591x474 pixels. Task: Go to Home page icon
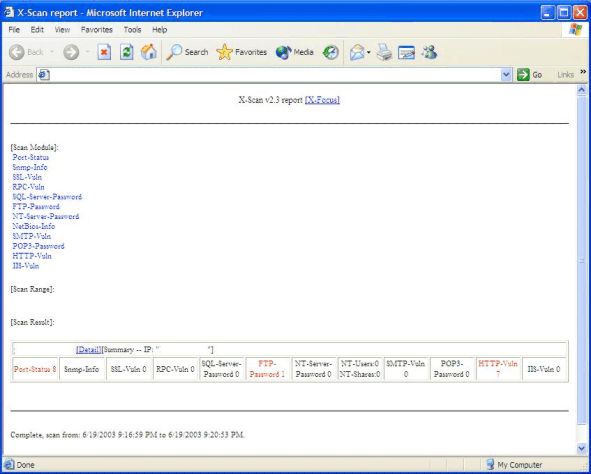click(149, 52)
